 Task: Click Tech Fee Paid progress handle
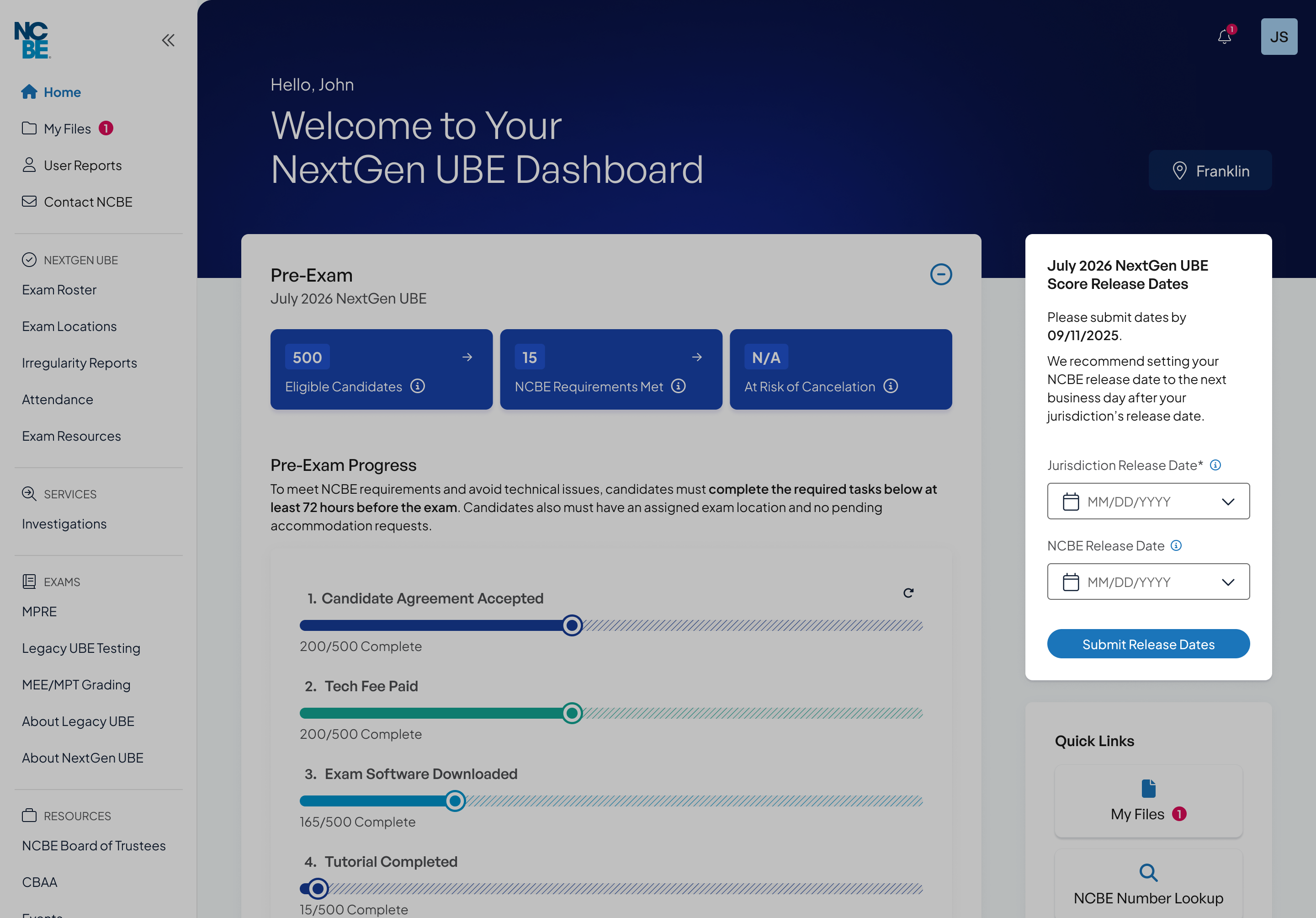click(x=572, y=713)
